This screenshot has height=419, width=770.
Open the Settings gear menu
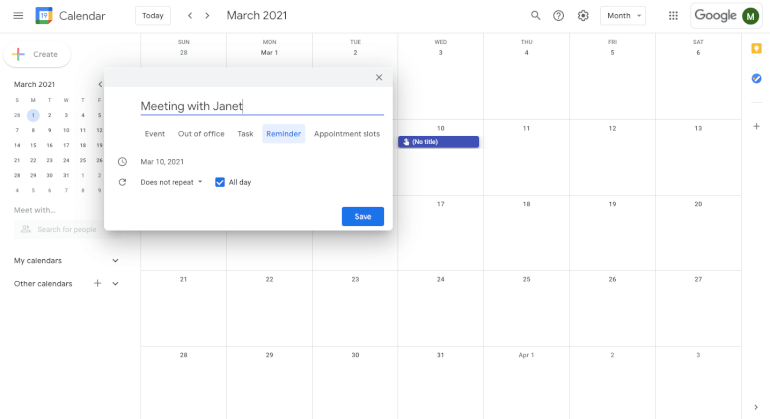tap(583, 16)
